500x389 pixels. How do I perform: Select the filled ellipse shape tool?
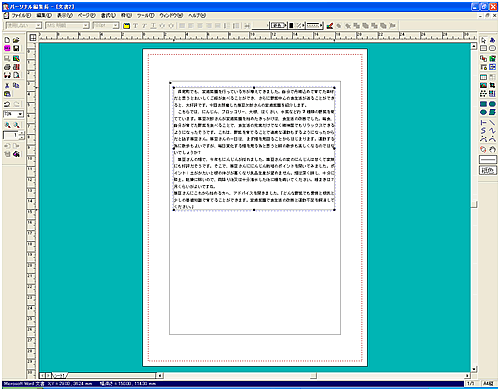click(x=484, y=112)
